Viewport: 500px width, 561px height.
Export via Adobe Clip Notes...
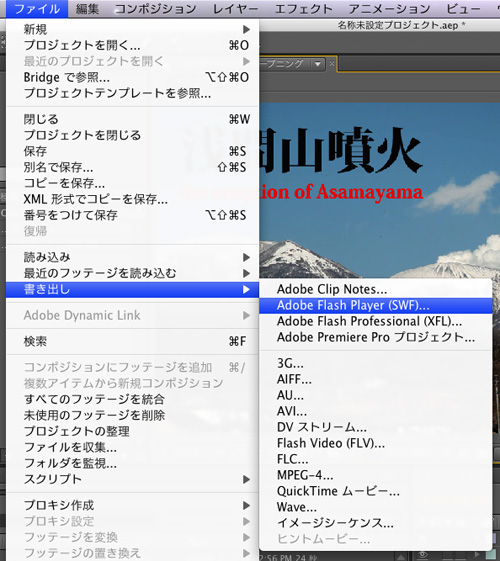pyautogui.click(x=376, y=289)
